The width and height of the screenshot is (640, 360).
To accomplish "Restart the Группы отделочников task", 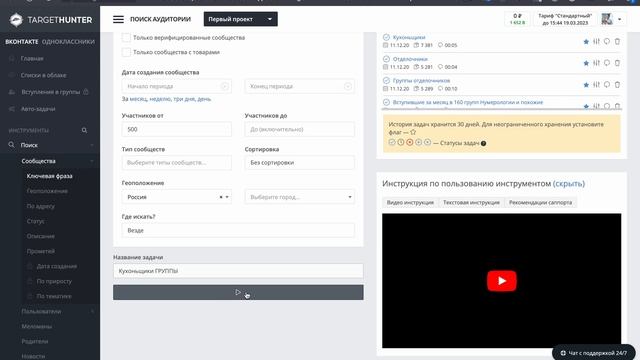I will click(x=607, y=84).
